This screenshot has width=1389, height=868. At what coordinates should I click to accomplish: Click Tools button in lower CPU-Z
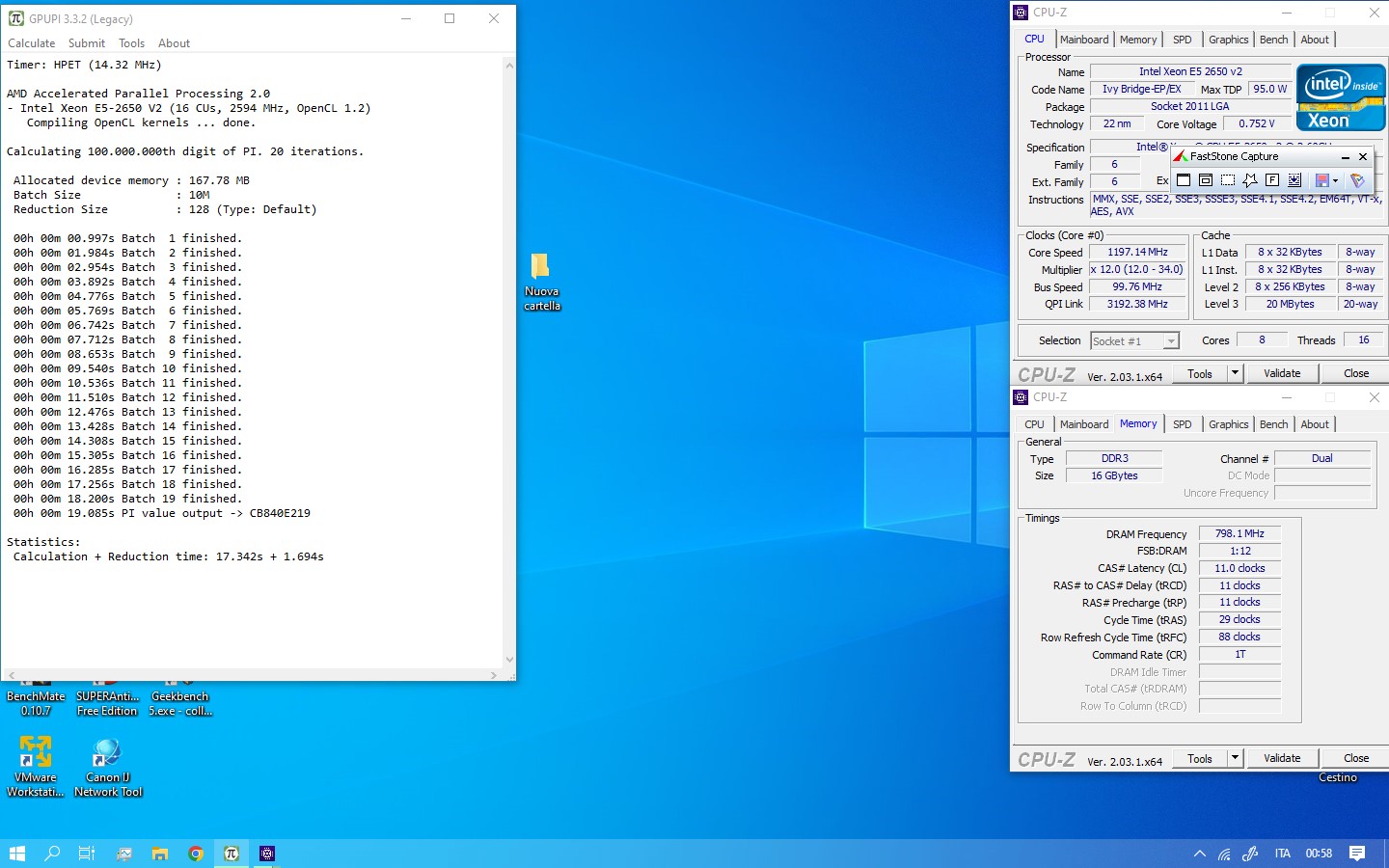tap(1200, 758)
